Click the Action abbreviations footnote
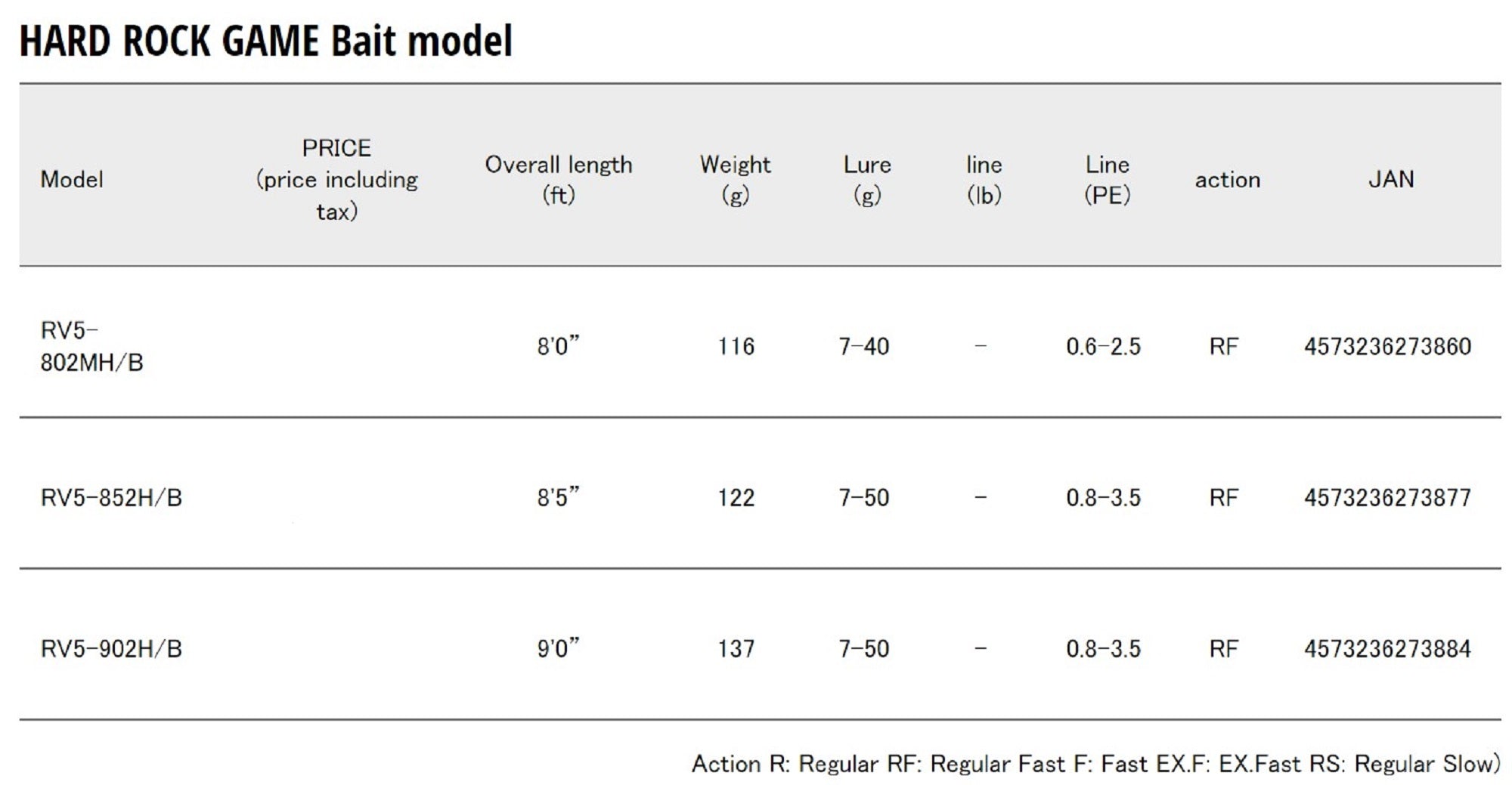 (1095, 764)
